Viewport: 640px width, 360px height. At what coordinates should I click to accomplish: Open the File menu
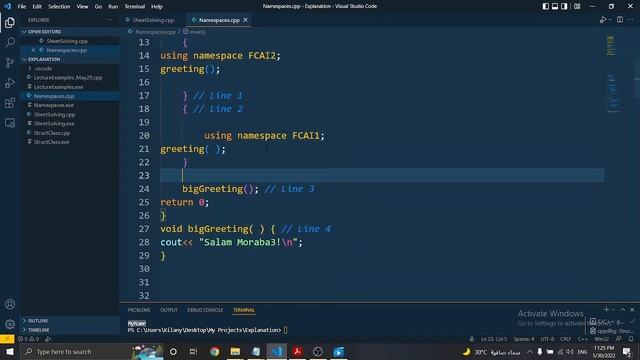(22, 7)
